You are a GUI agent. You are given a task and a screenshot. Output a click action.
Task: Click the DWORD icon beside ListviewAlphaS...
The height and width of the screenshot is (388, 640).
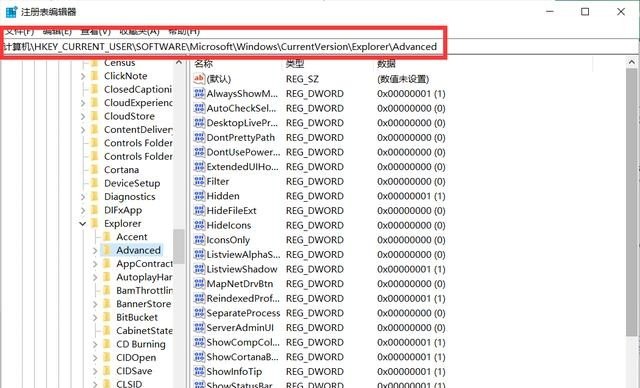click(199, 255)
